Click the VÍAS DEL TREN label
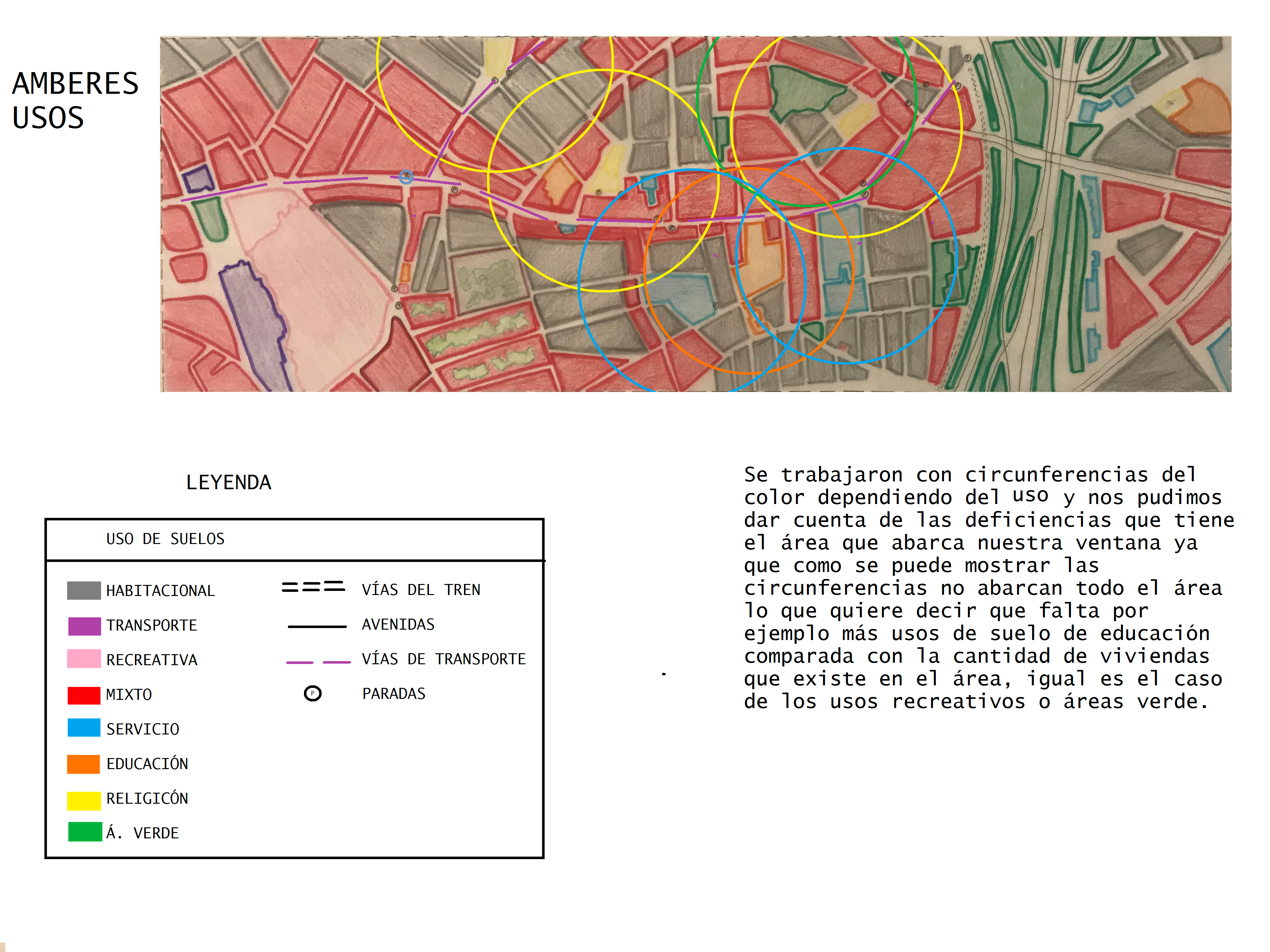 click(x=421, y=589)
